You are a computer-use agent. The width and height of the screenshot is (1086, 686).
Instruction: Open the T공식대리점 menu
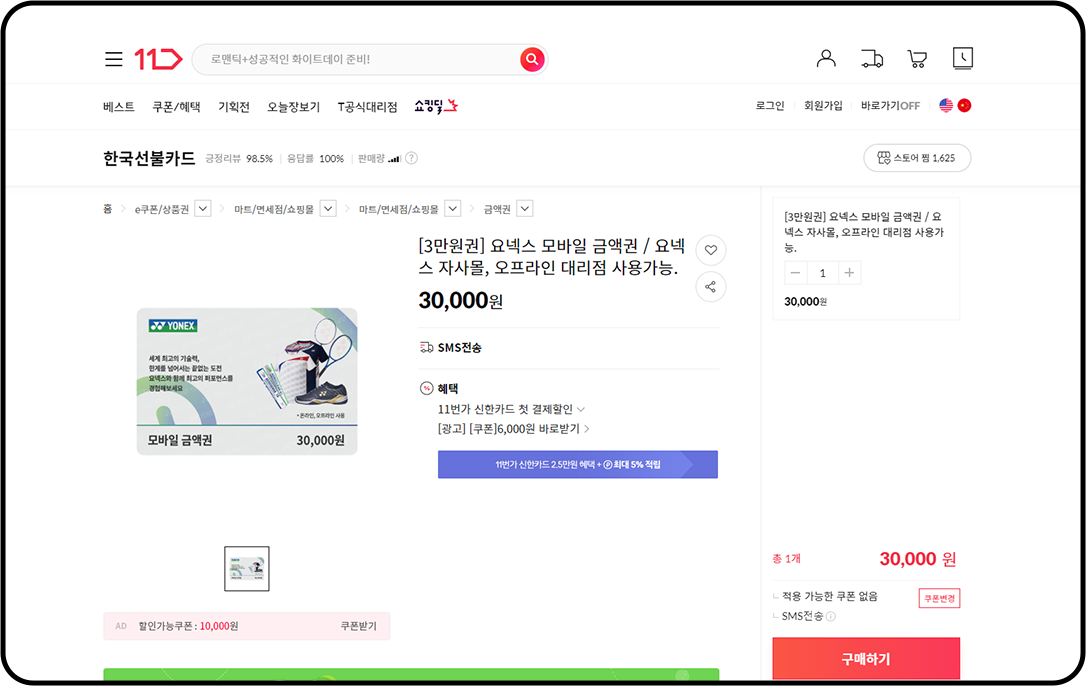(x=367, y=106)
